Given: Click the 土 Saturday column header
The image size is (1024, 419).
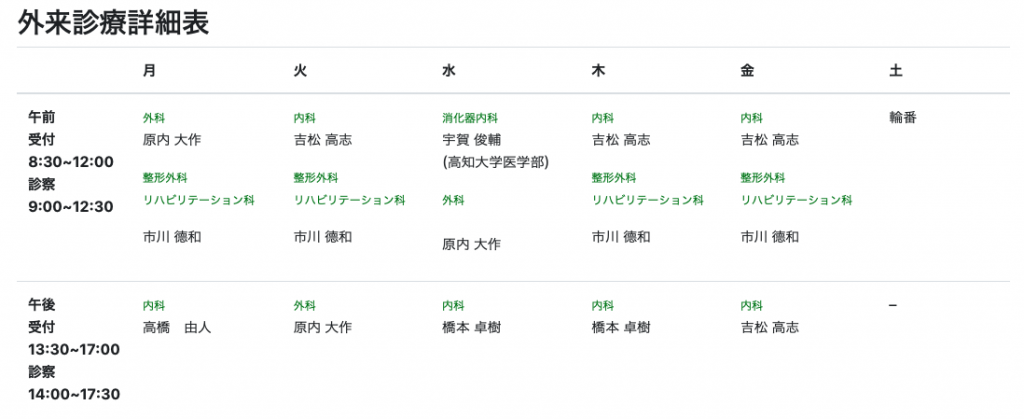Looking at the screenshot, I should click(895, 71).
